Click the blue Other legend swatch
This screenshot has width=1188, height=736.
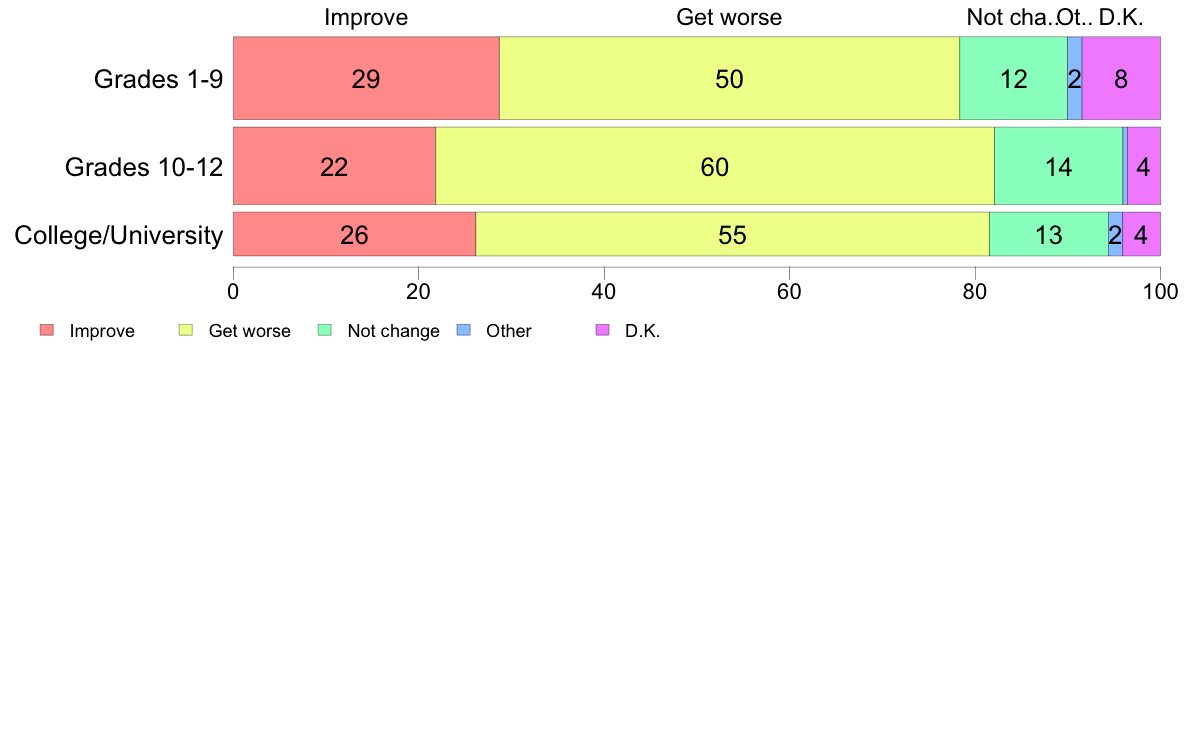click(464, 330)
